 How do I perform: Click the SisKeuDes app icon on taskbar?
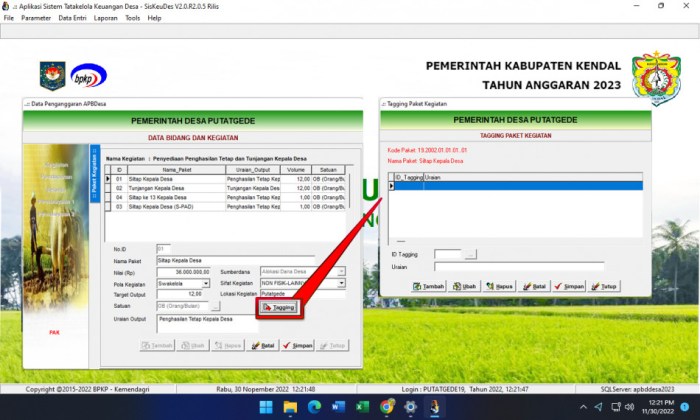[x=435, y=407]
